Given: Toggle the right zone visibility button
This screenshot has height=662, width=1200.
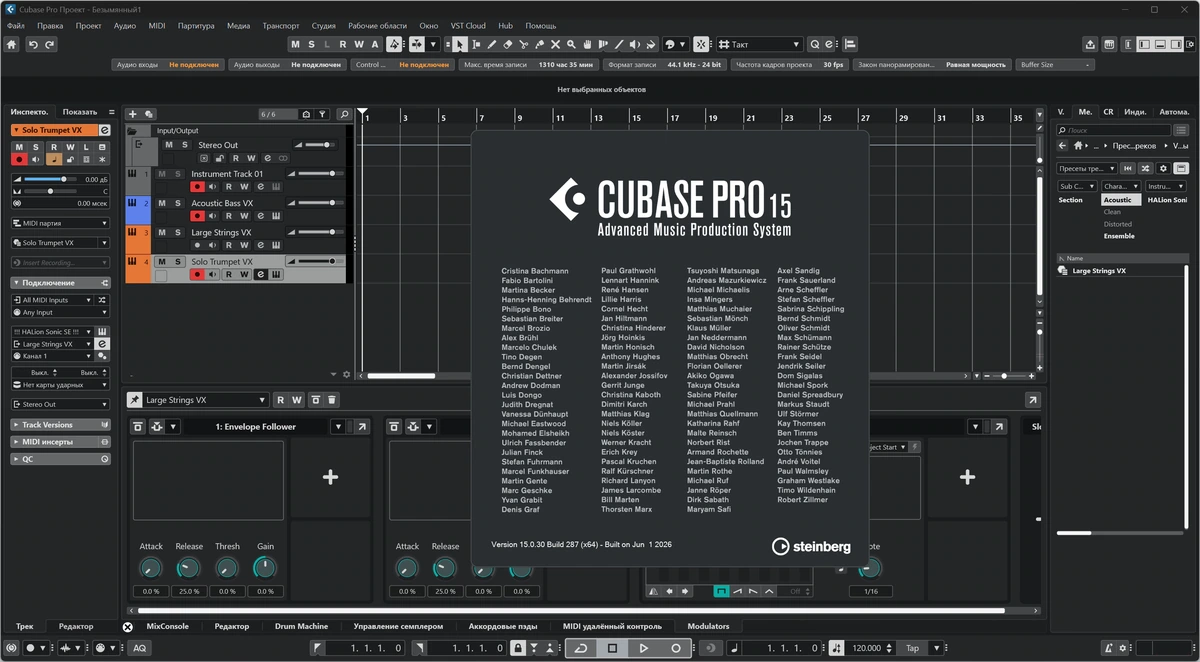Looking at the screenshot, I should 1176,44.
